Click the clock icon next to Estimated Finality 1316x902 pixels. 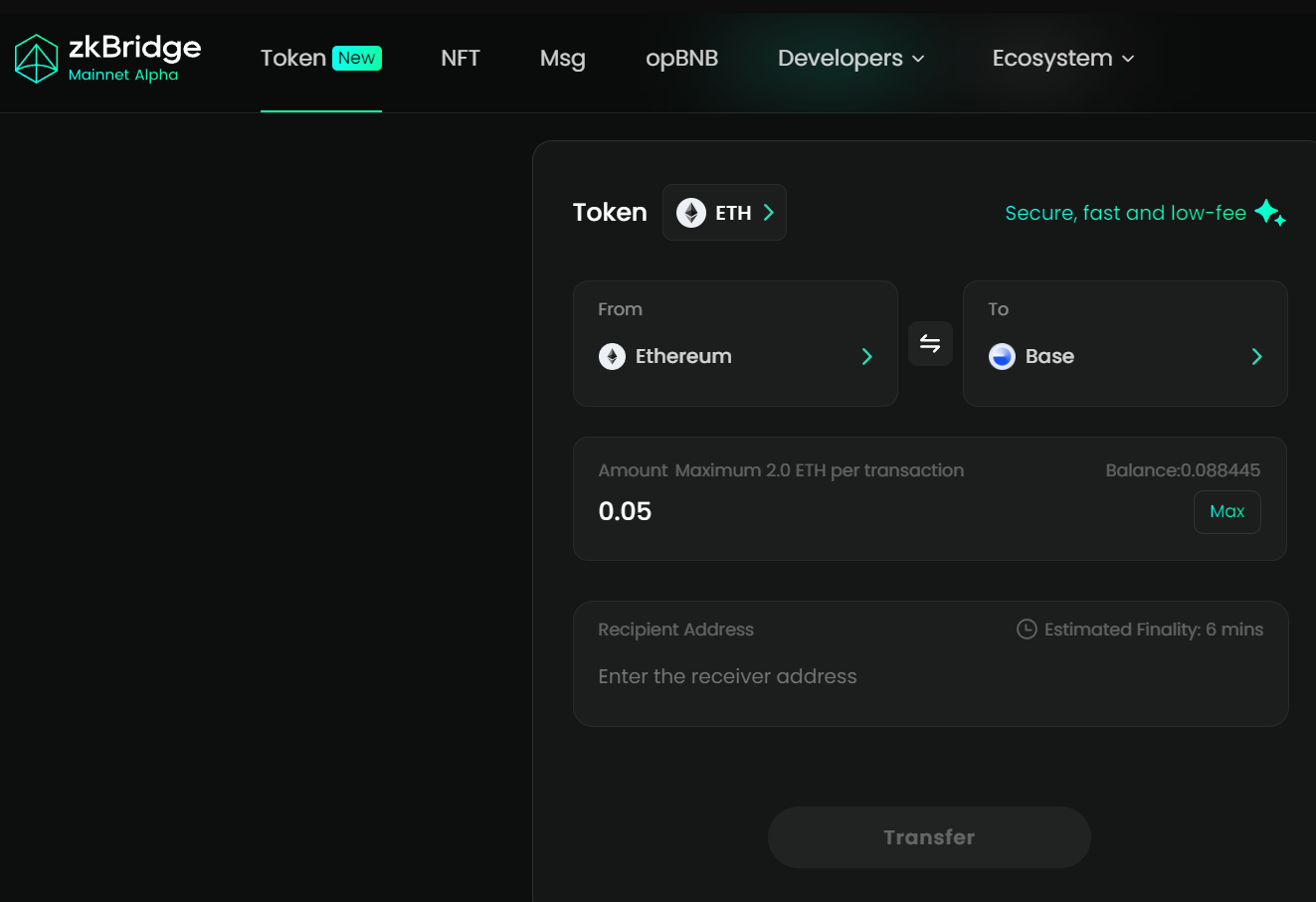(1025, 629)
